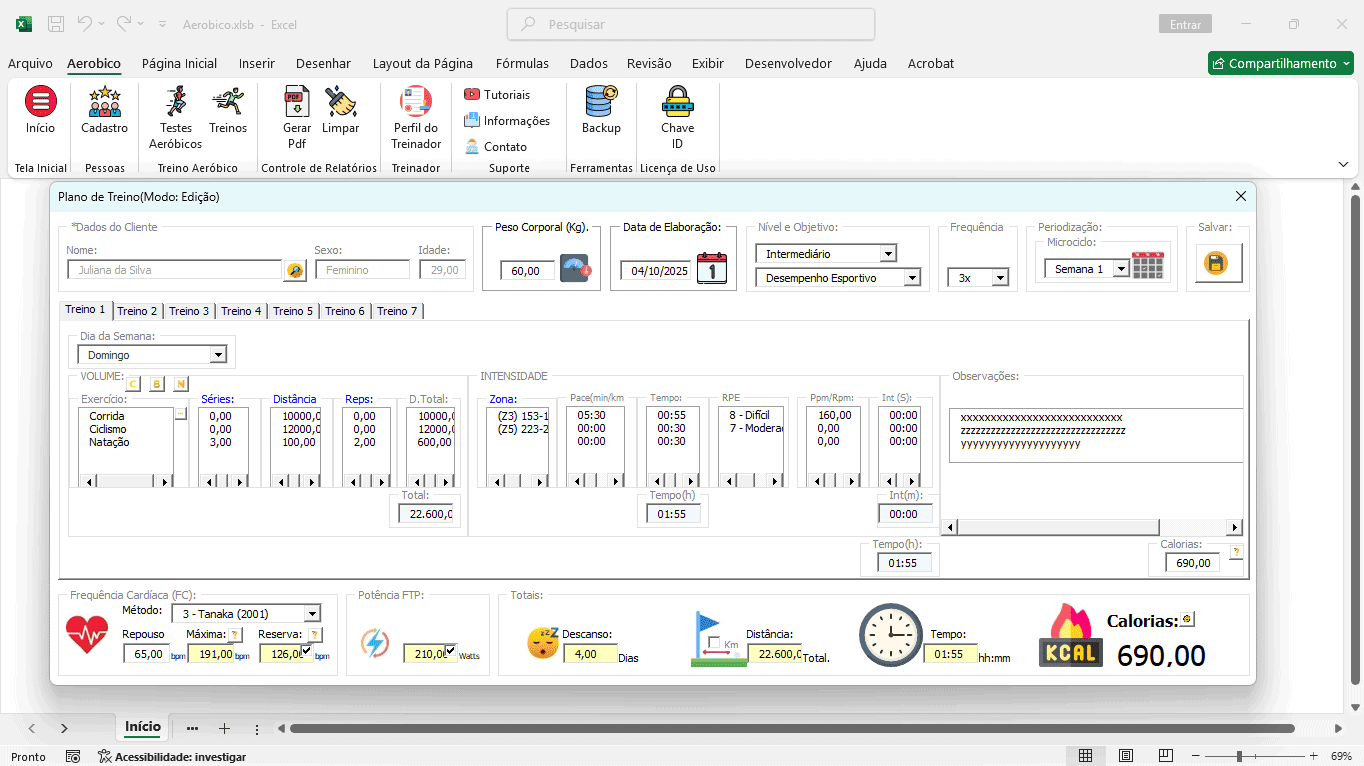Toggle the checkbox on the FTP Watts field
1364x766 pixels.
tap(450, 651)
